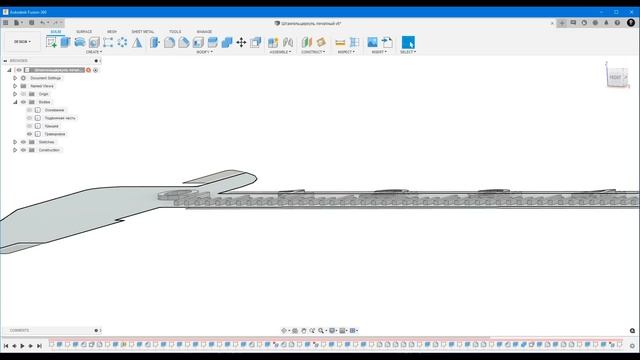The image size is (640, 360).
Task: Hide the Тренировка body
Action: pyautogui.click(x=29, y=134)
